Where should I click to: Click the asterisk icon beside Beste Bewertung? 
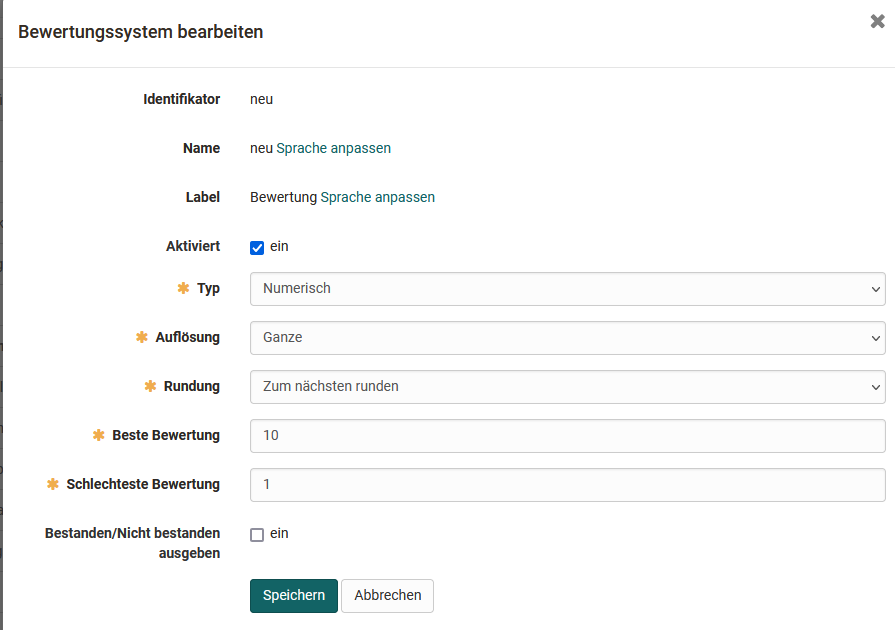tap(97, 435)
